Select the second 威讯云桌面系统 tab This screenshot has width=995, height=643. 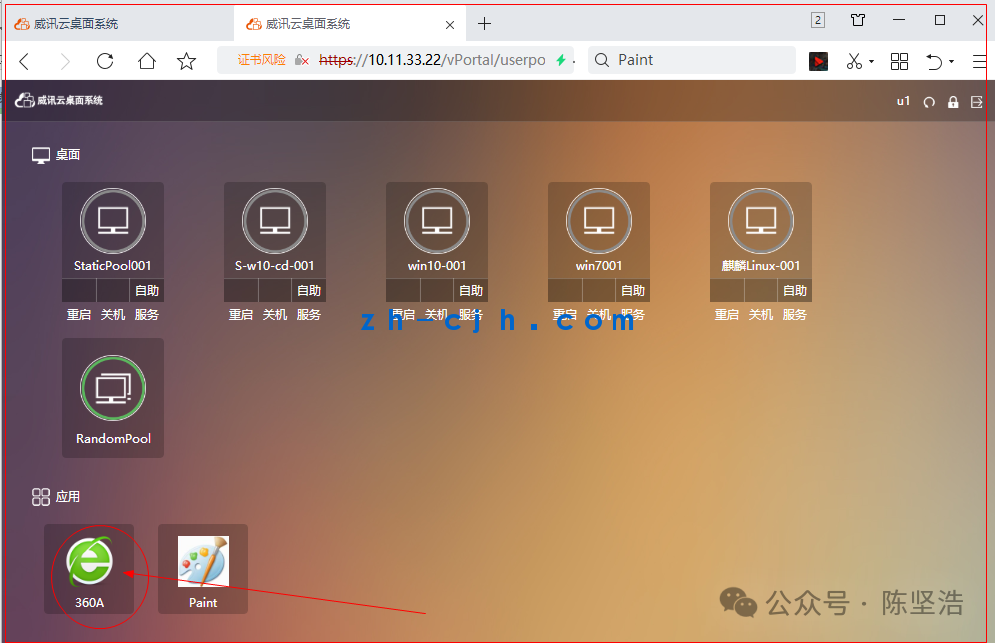point(349,24)
